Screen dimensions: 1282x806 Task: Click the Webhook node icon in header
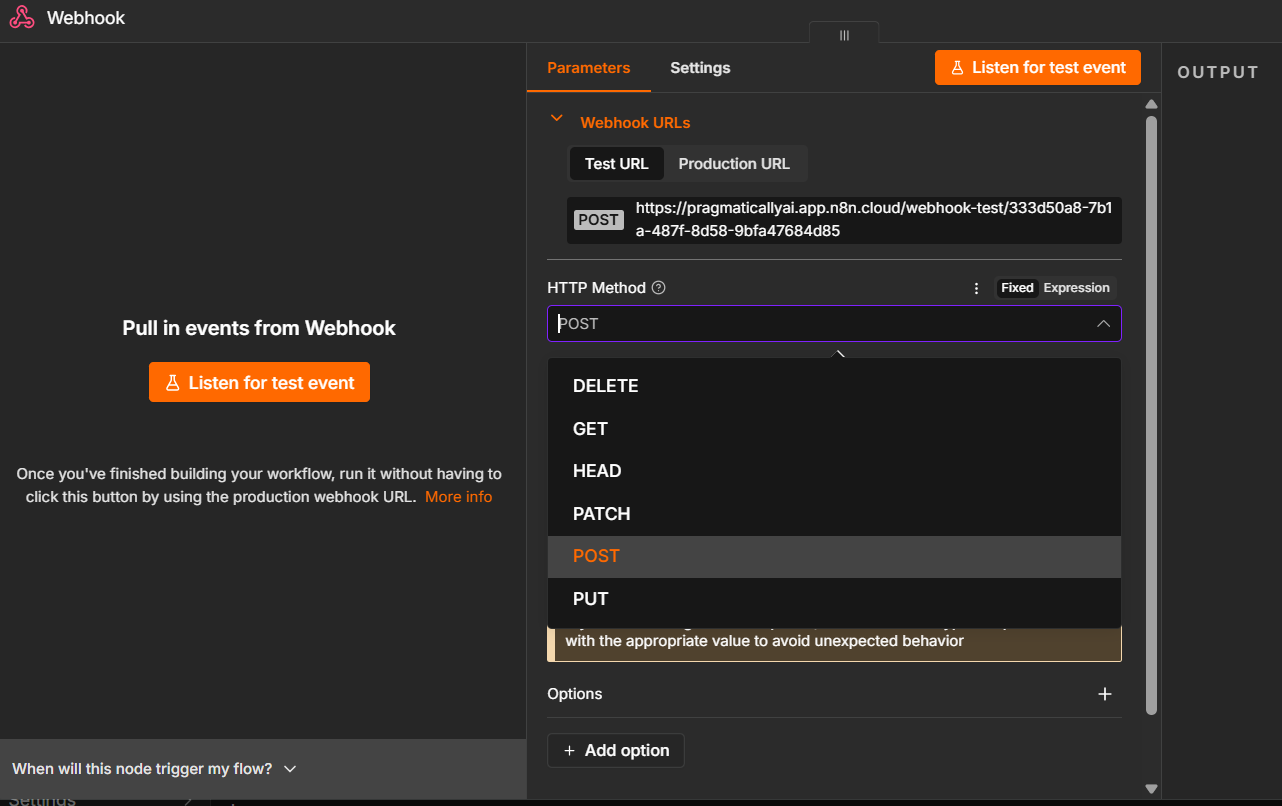click(21, 18)
